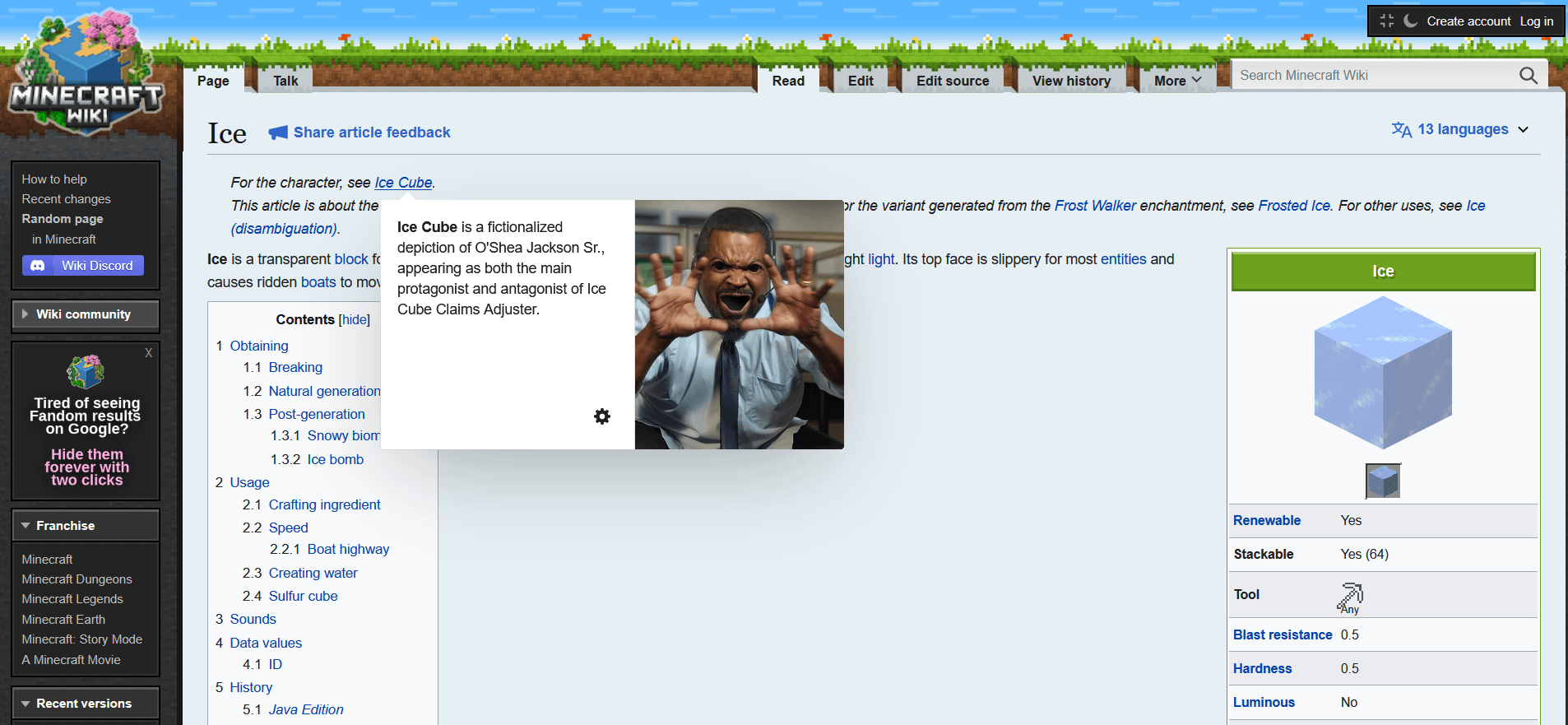Click the search magnifying glass icon

click(x=1528, y=76)
